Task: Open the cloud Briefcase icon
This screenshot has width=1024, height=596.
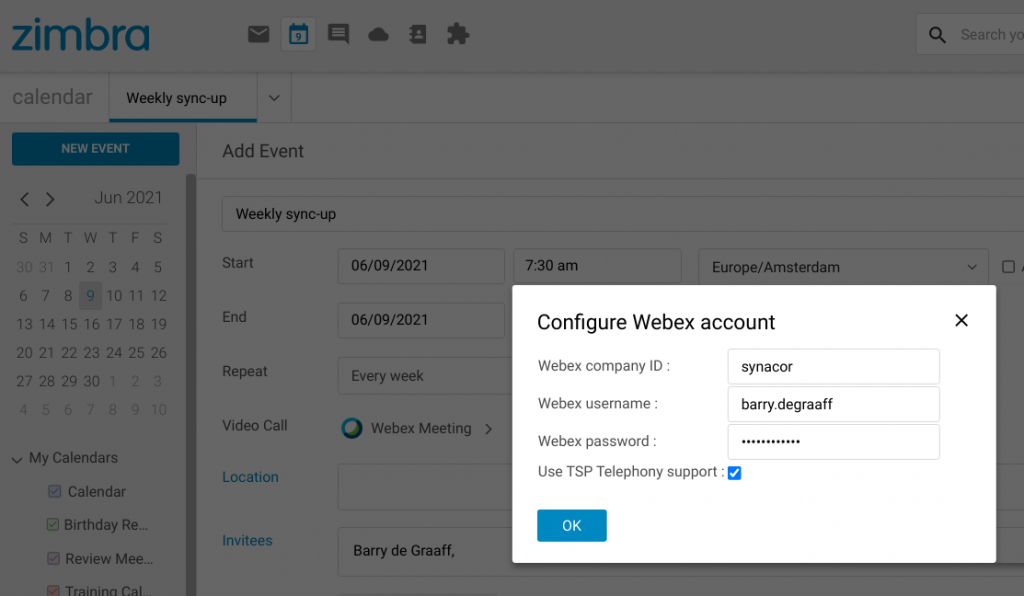Action: click(x=378, y=33)
